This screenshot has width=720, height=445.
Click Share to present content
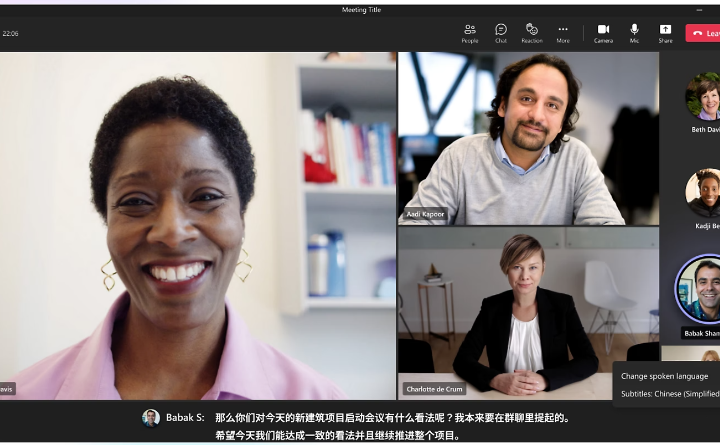click(665, 33)
